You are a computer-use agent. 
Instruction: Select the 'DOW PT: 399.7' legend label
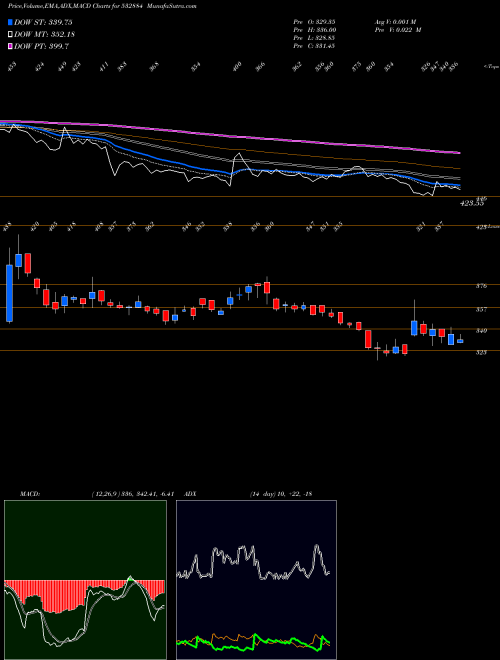tap(41, 46)
